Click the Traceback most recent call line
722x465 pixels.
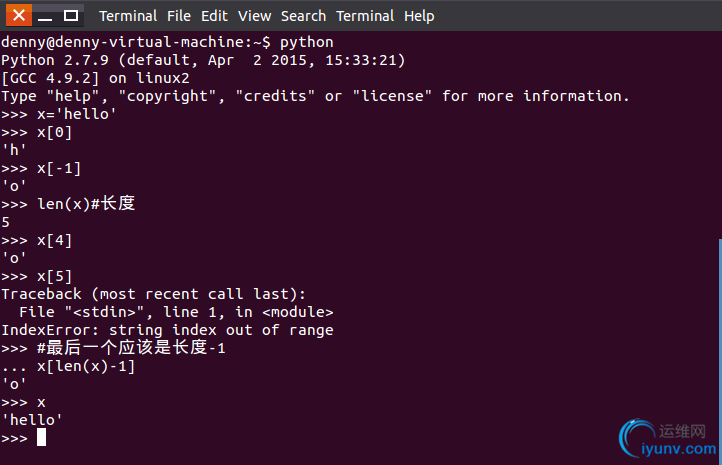click(x=153, y=294)
